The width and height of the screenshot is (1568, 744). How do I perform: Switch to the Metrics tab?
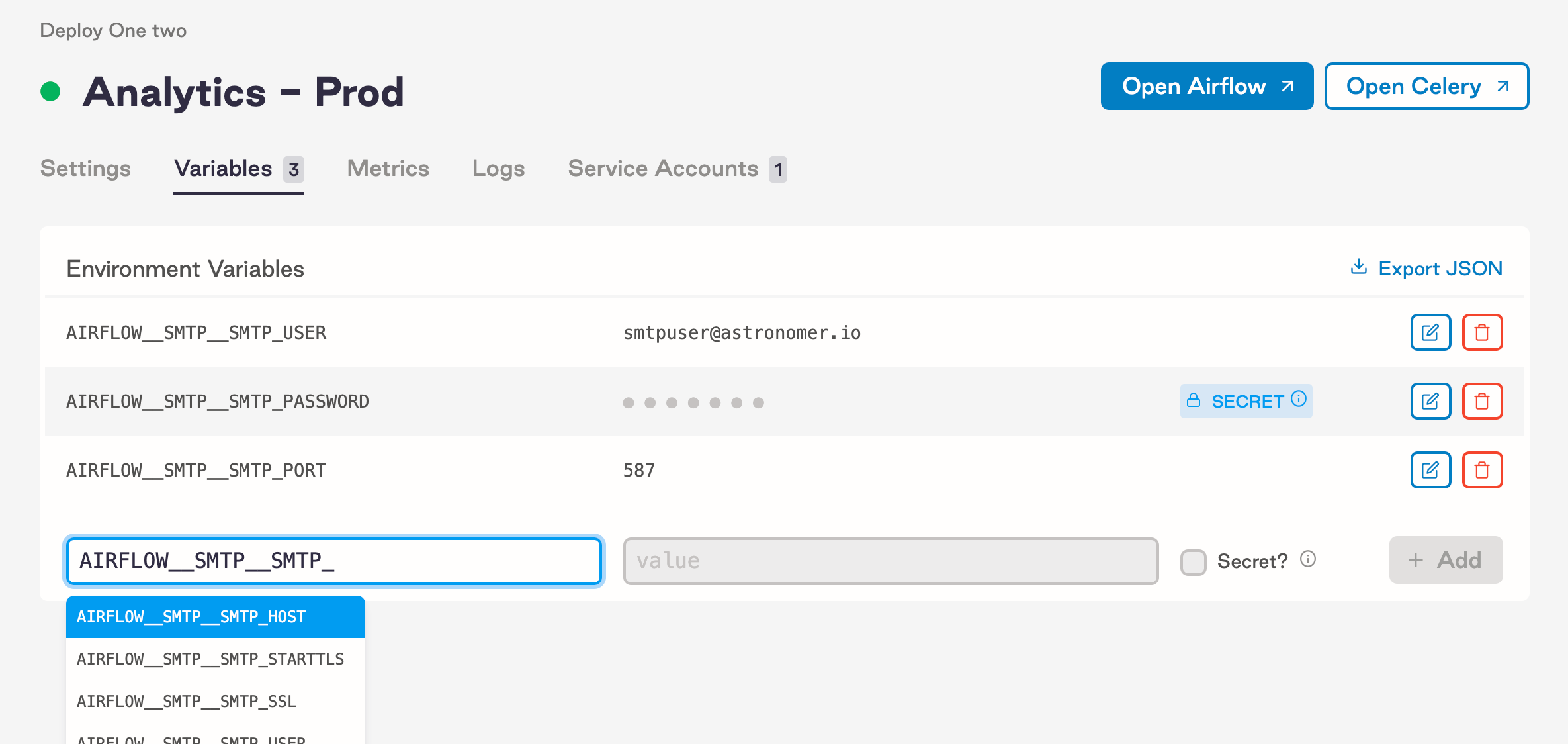pyautogui.click(x=387, y=169)
